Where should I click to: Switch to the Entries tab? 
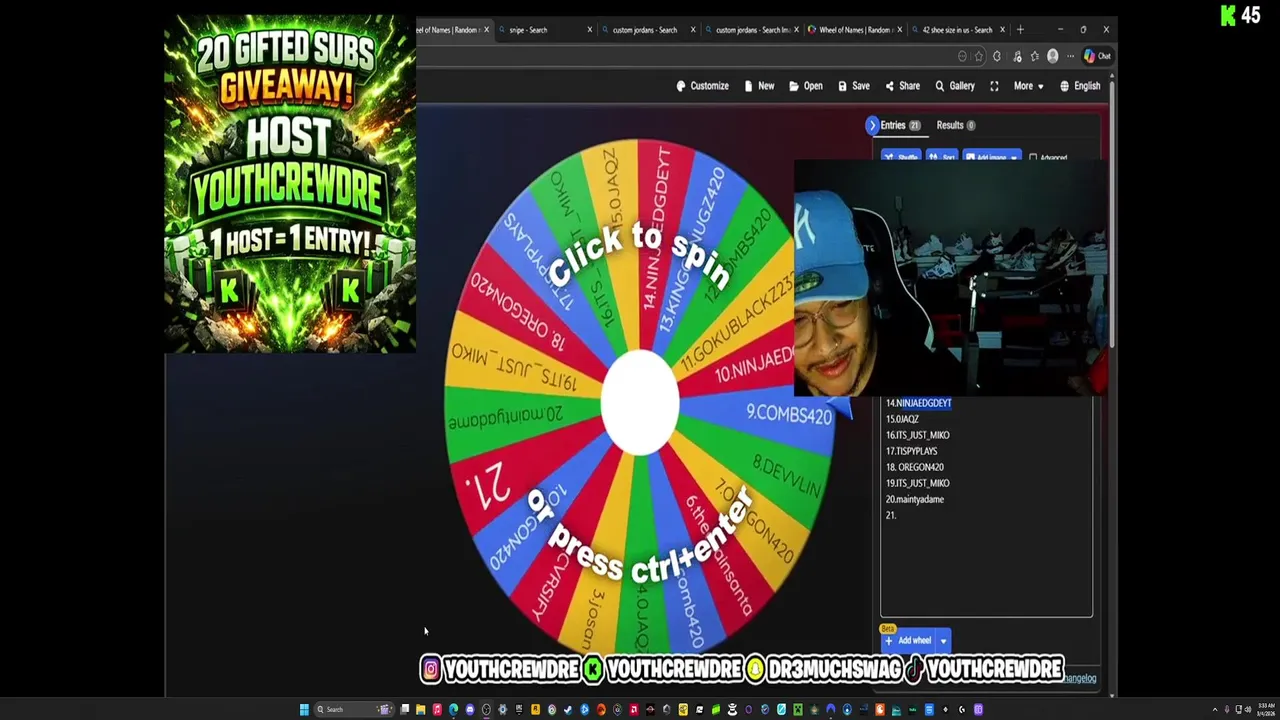[900, 125]
